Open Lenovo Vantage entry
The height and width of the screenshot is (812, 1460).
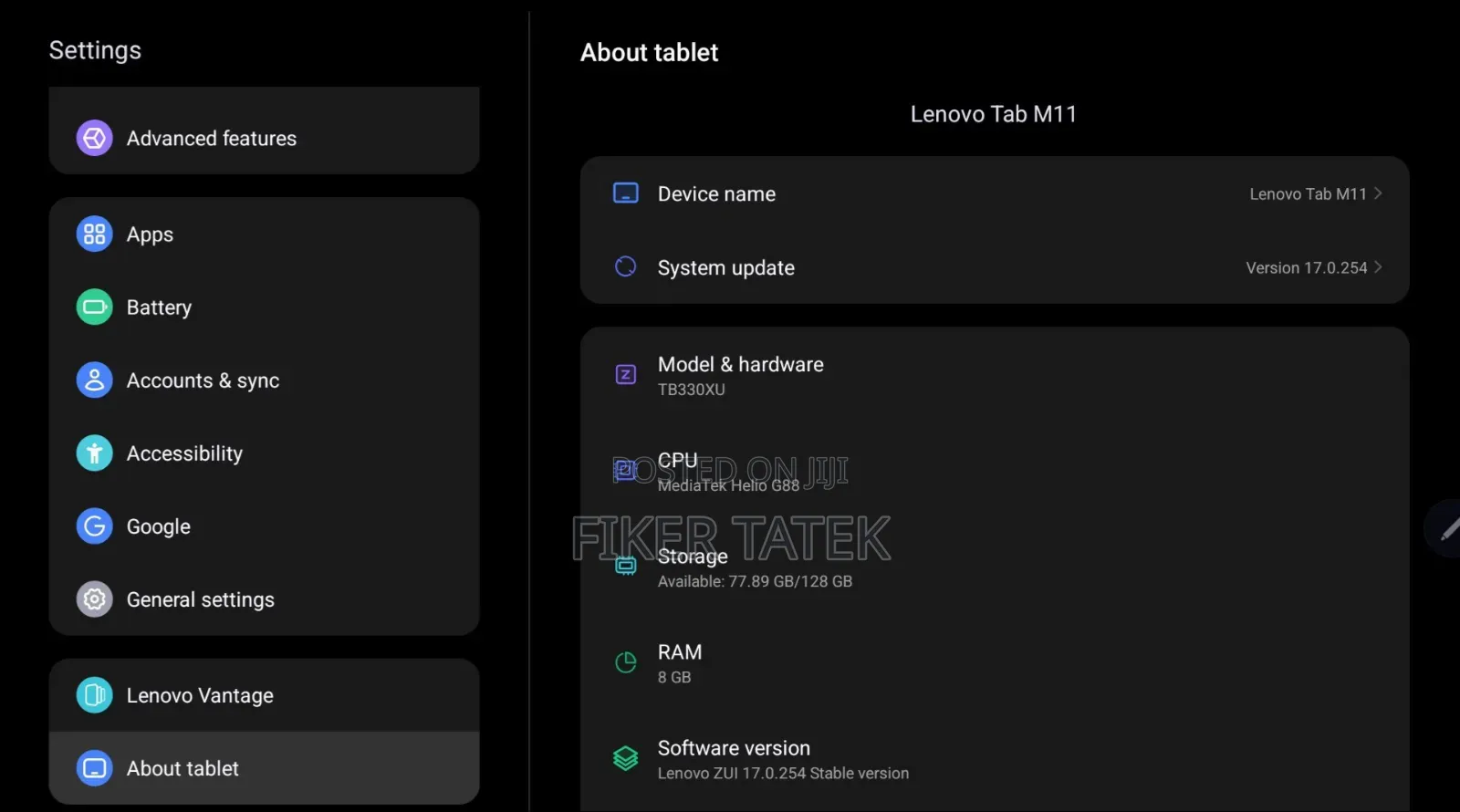(x=264, y=695)
